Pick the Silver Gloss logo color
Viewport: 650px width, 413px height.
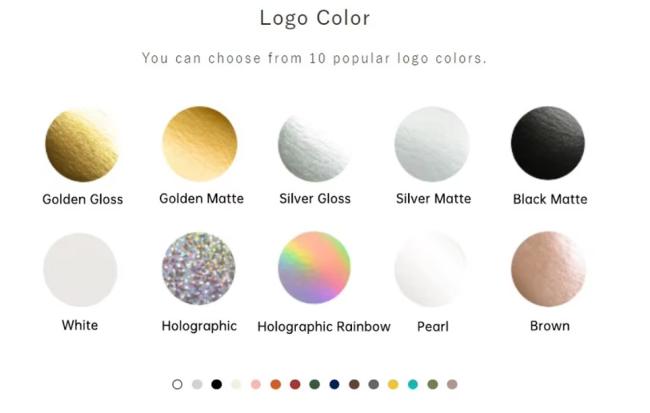point(314,144)
